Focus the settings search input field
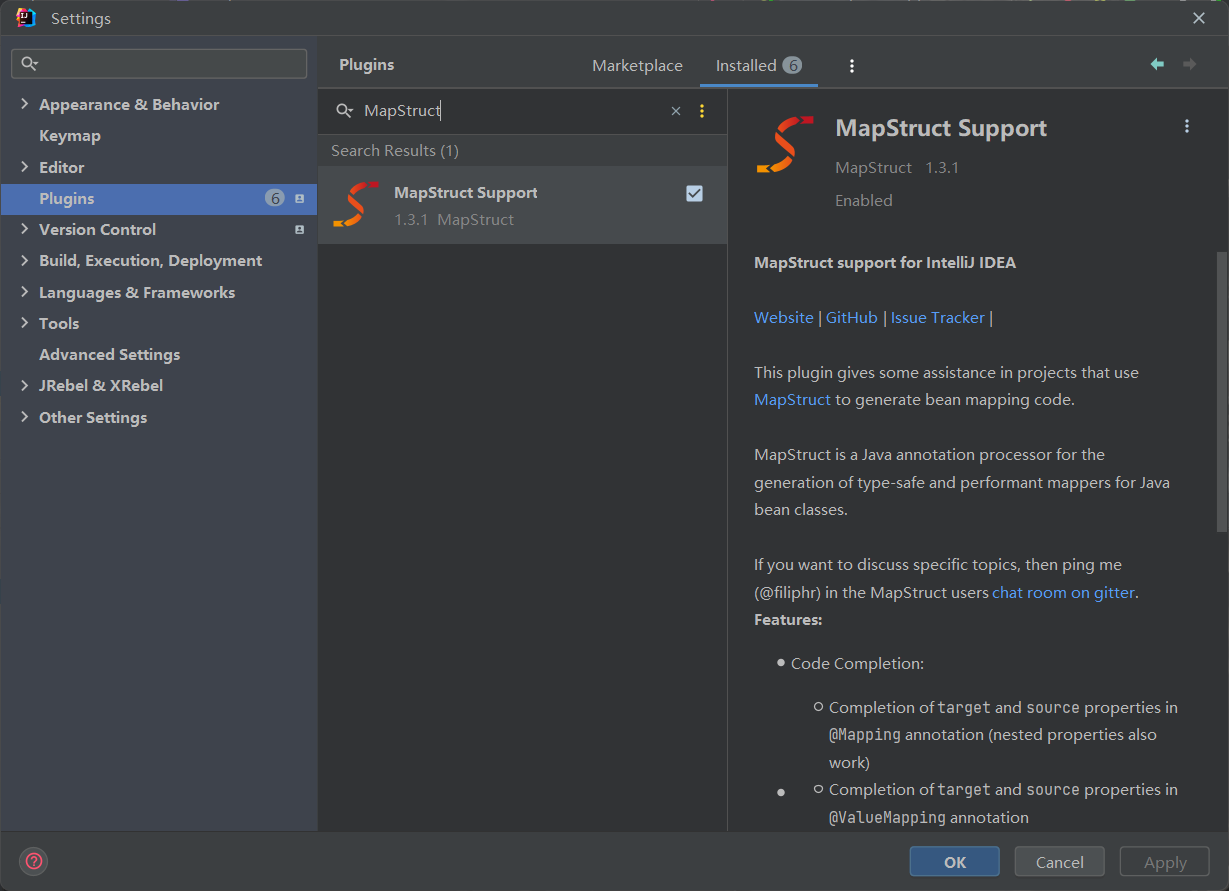 pyautogui.click(x=159, y=64)
